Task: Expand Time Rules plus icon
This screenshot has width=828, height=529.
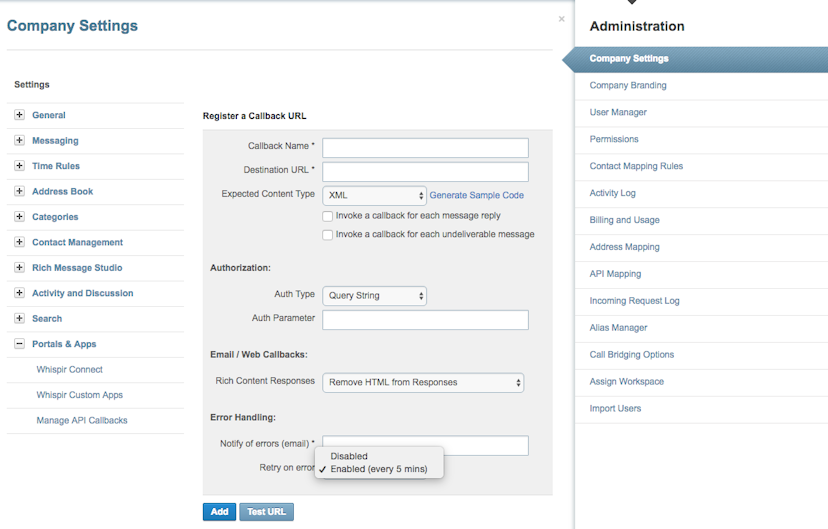Action: click(19, 166)
